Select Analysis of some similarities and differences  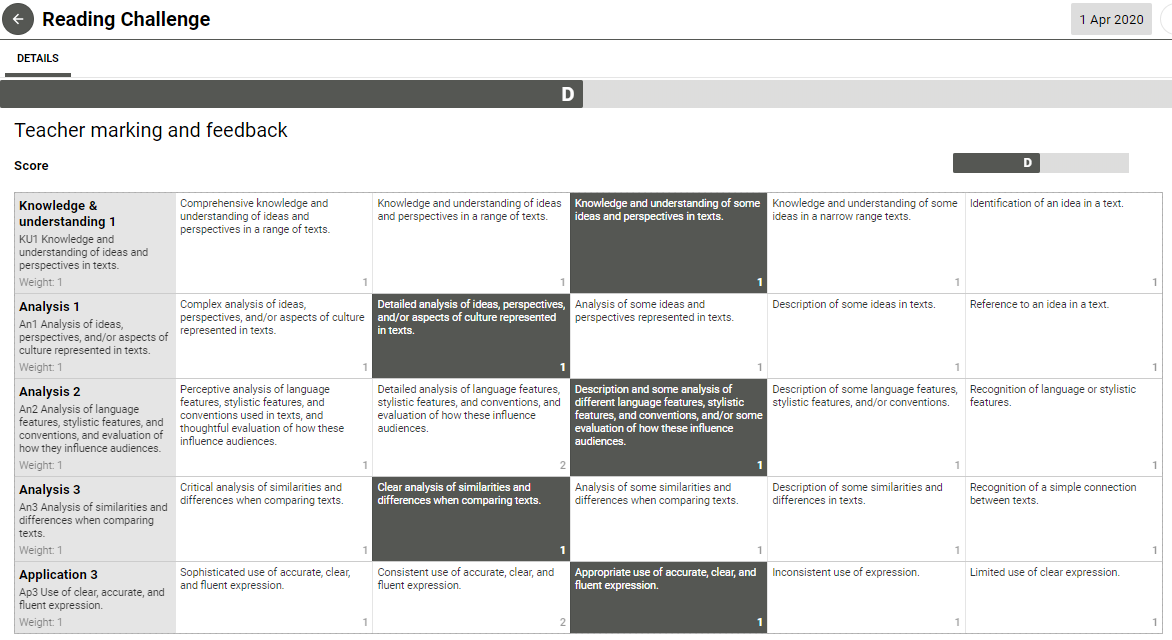coord(667,519)
